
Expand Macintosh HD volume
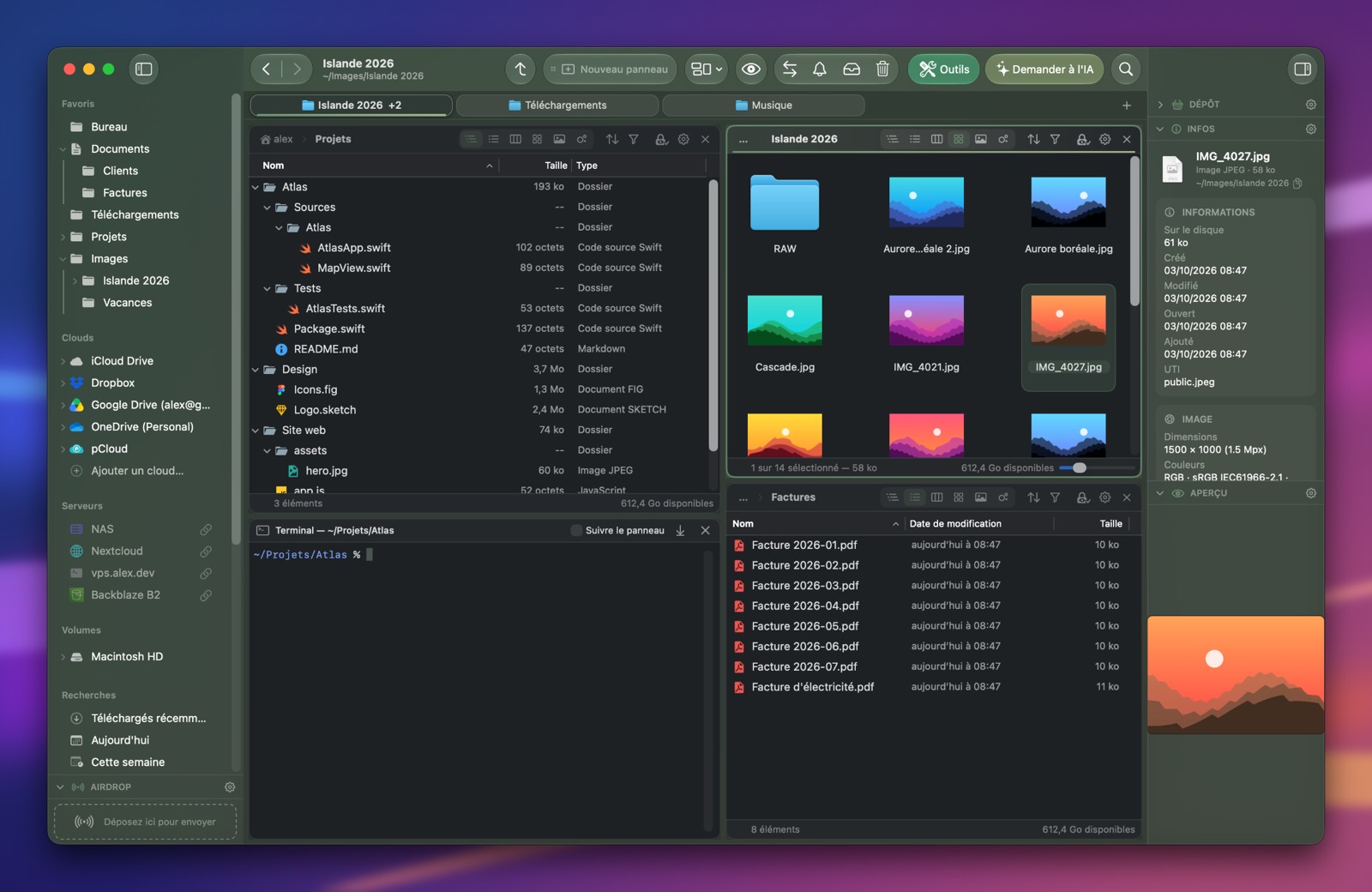63,657
